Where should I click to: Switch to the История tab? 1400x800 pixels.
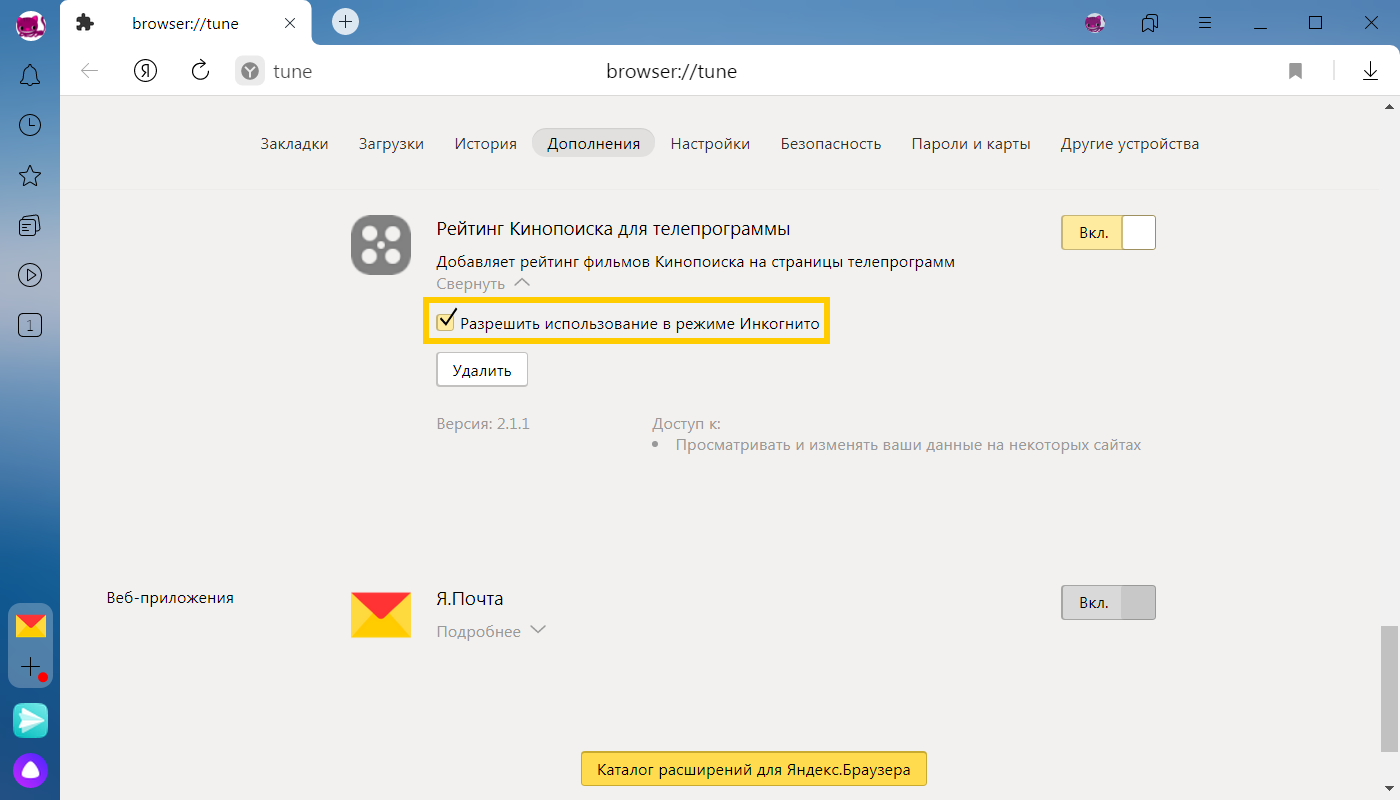tap(485, 143)
